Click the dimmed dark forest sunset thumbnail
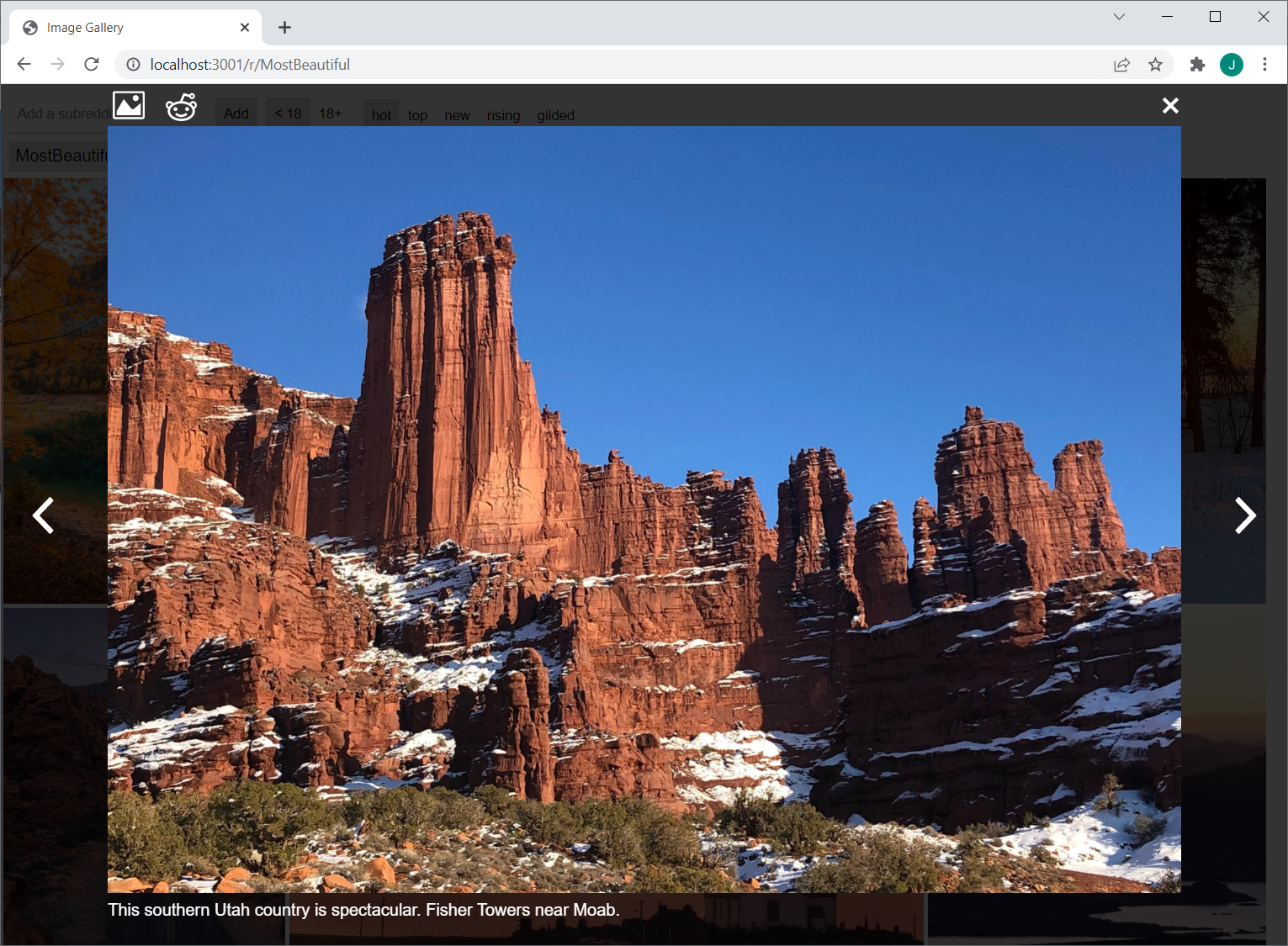The height and width of the screenshot is (946, 1288). (1223, 390)
